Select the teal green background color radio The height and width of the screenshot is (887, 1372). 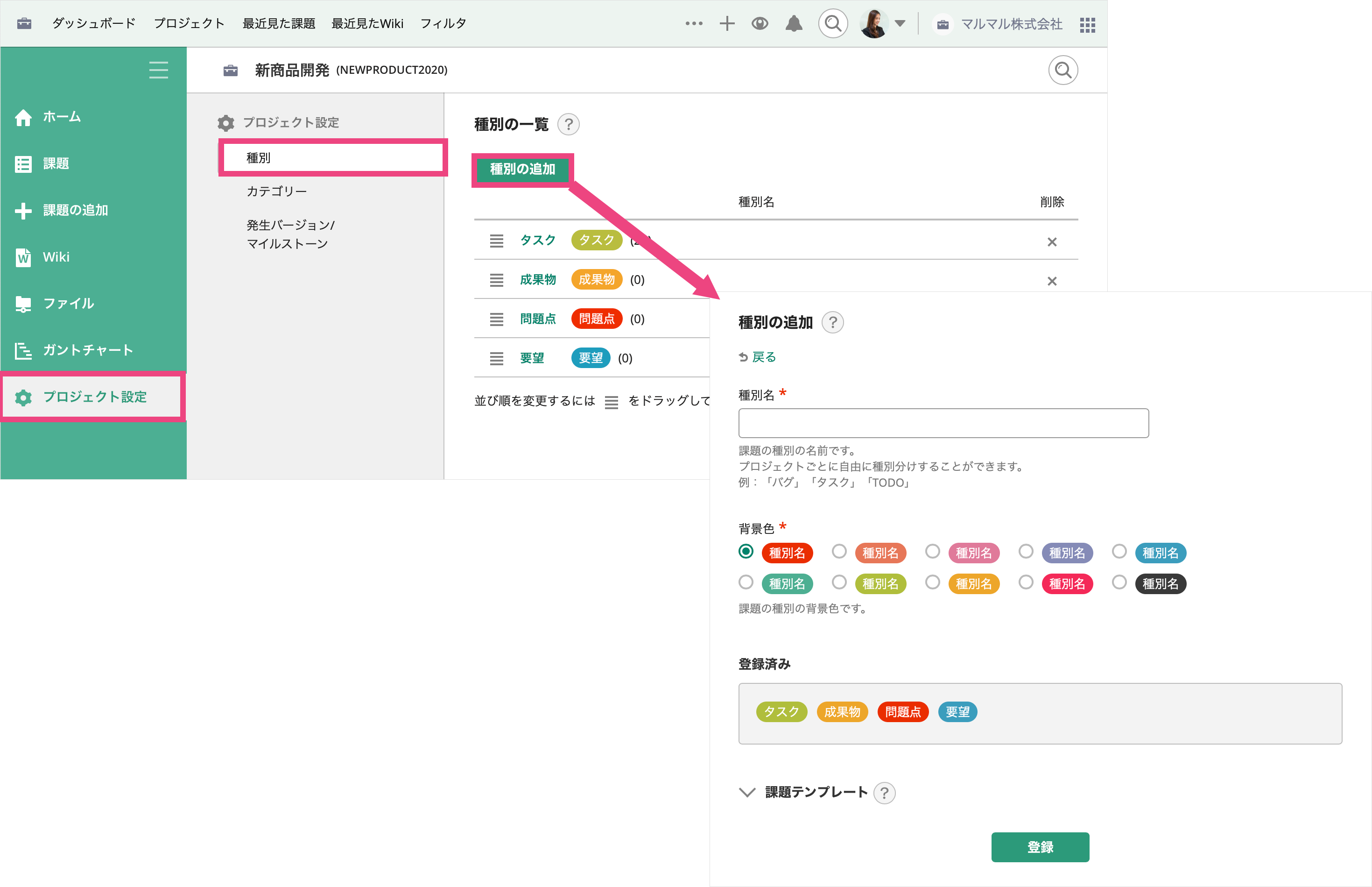pos(746,582)
